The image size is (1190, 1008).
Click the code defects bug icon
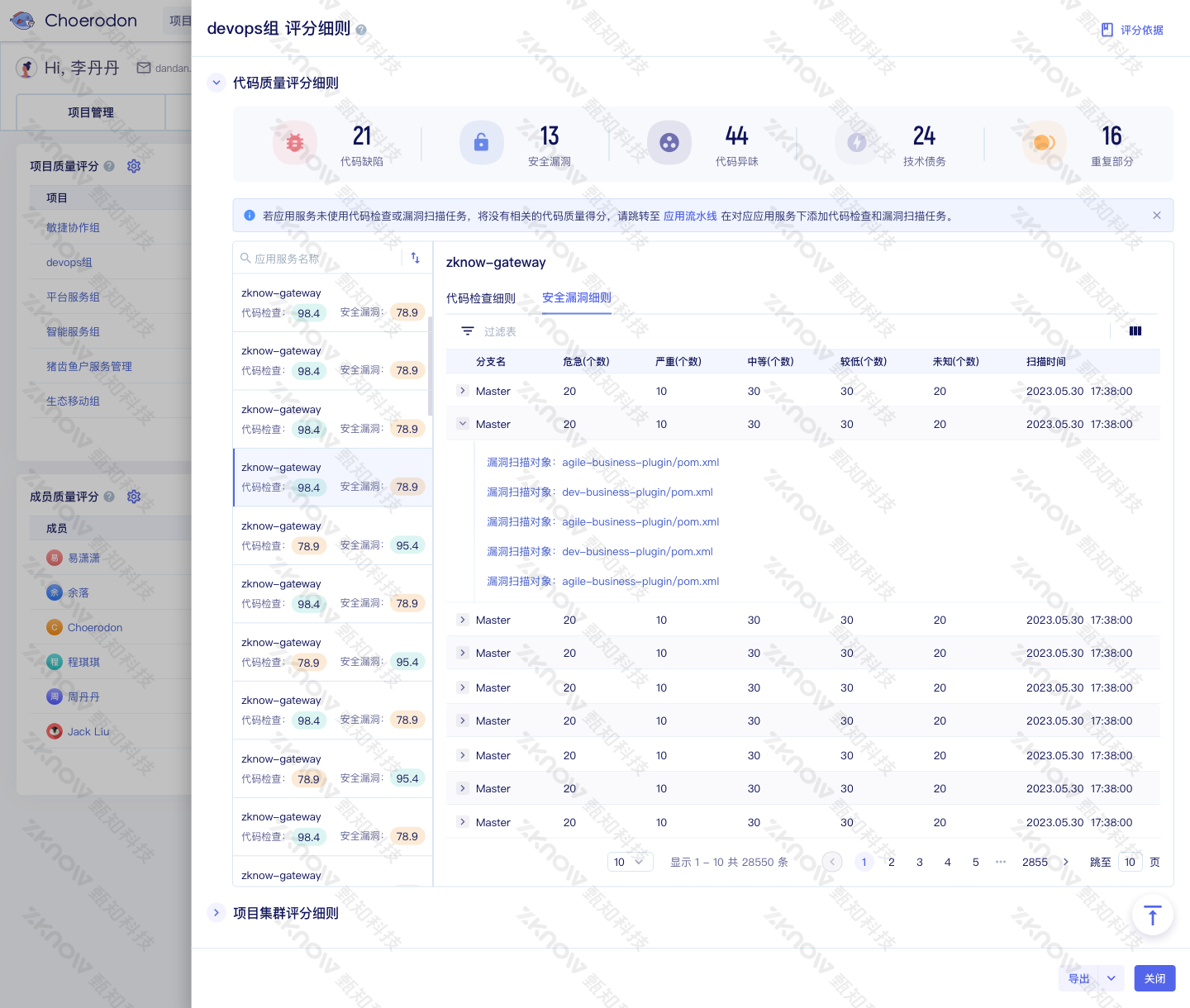[x=294, y=143]
